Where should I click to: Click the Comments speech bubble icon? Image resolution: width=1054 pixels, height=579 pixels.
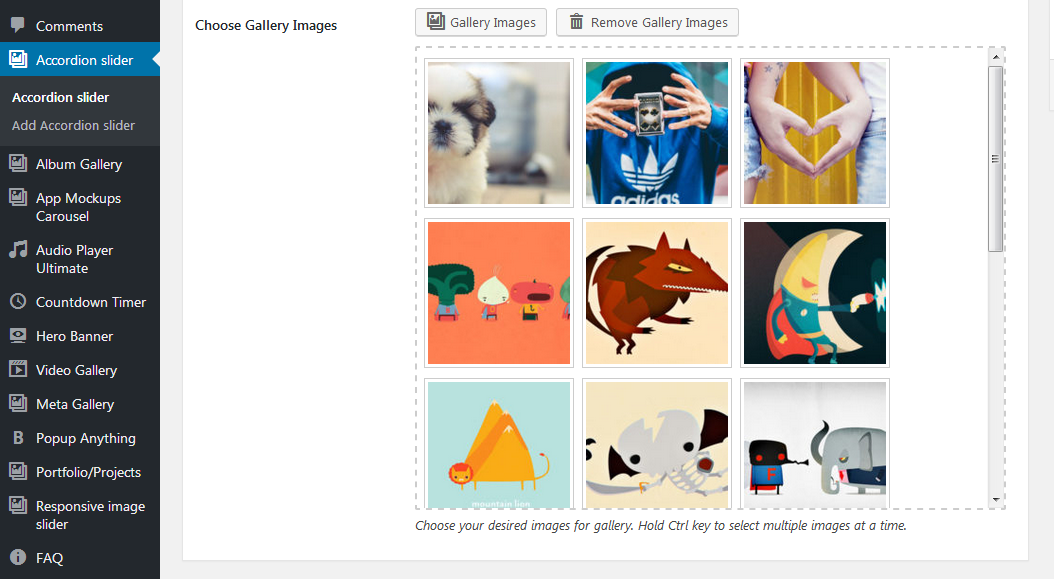tap(18, 26)
